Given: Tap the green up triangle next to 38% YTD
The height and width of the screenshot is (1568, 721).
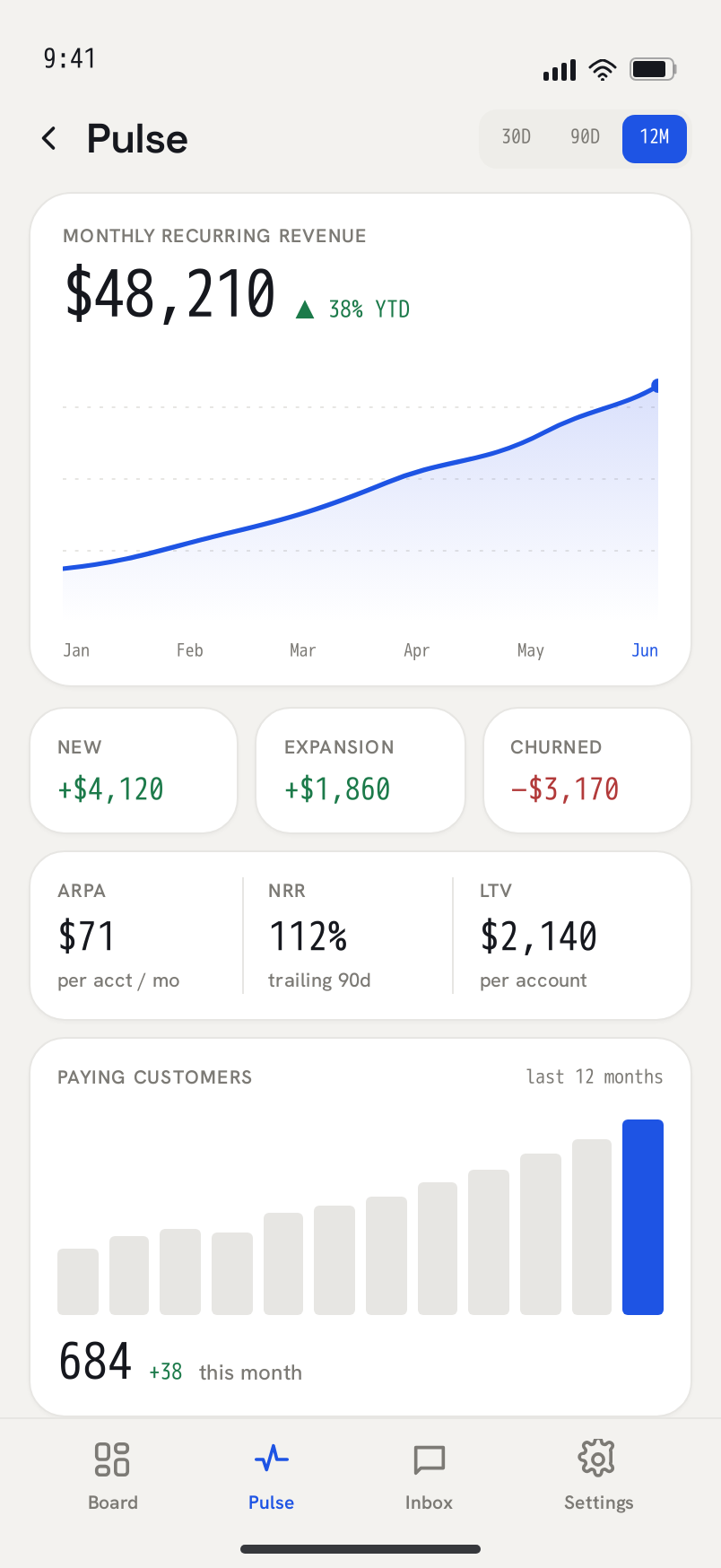Looking at the screenshot, I should pyautogui.click(x=305, y=310).
